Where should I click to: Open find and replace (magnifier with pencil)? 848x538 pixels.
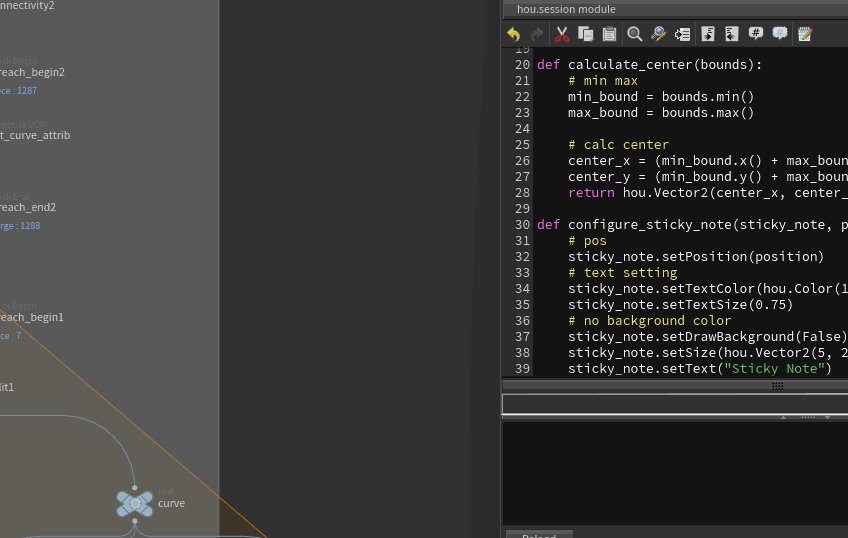point(659,34)
